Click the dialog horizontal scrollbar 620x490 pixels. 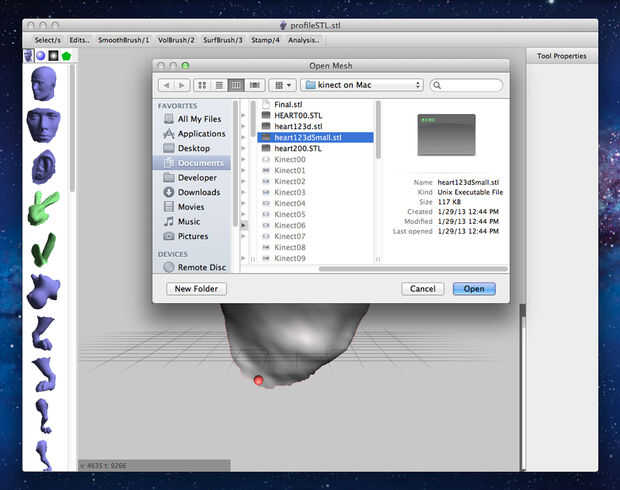coord(413,269)
